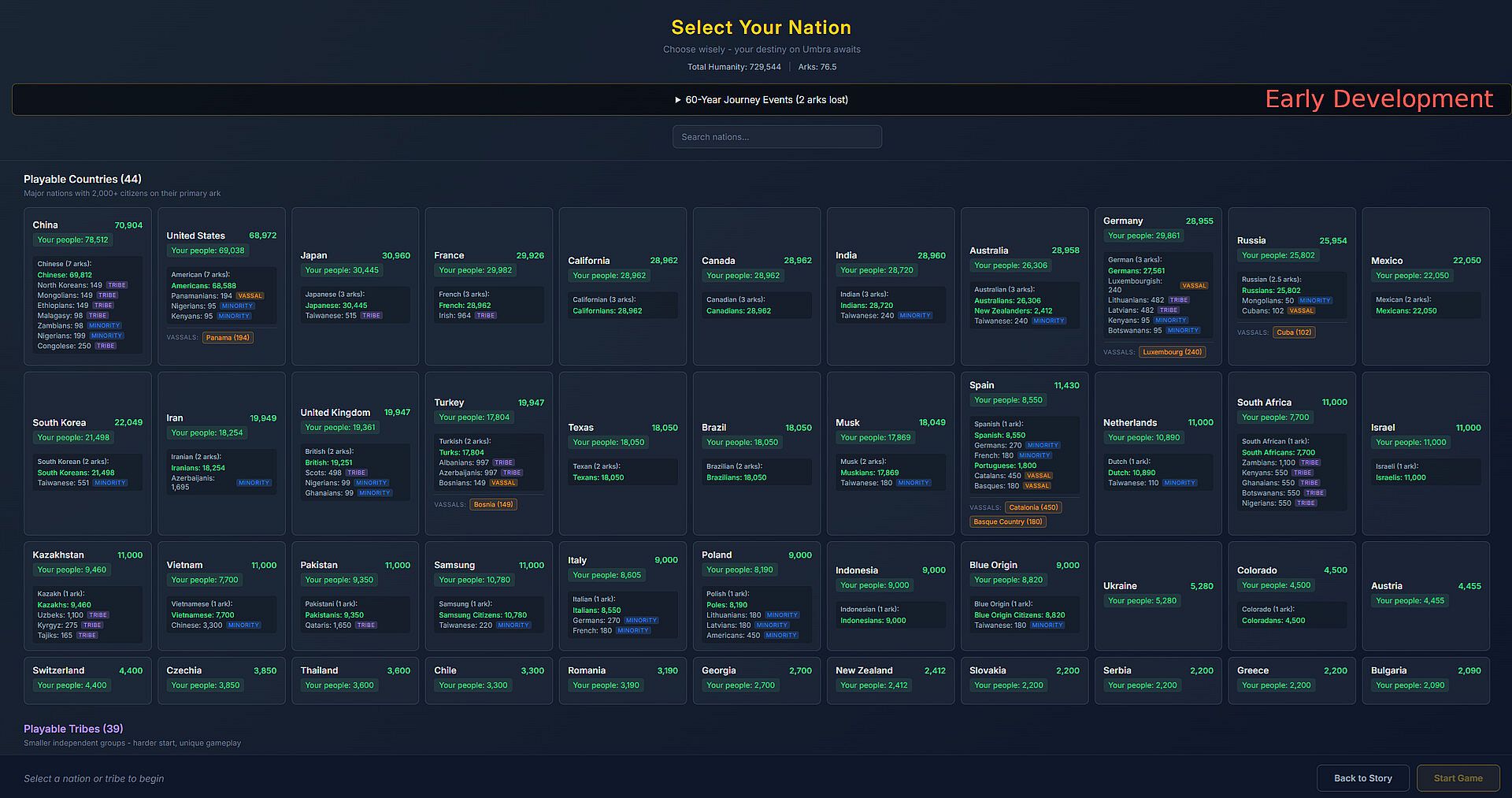This screenshot has height=798, width=1512.
Task: Pick the Poland nation card
Action: 757,596
